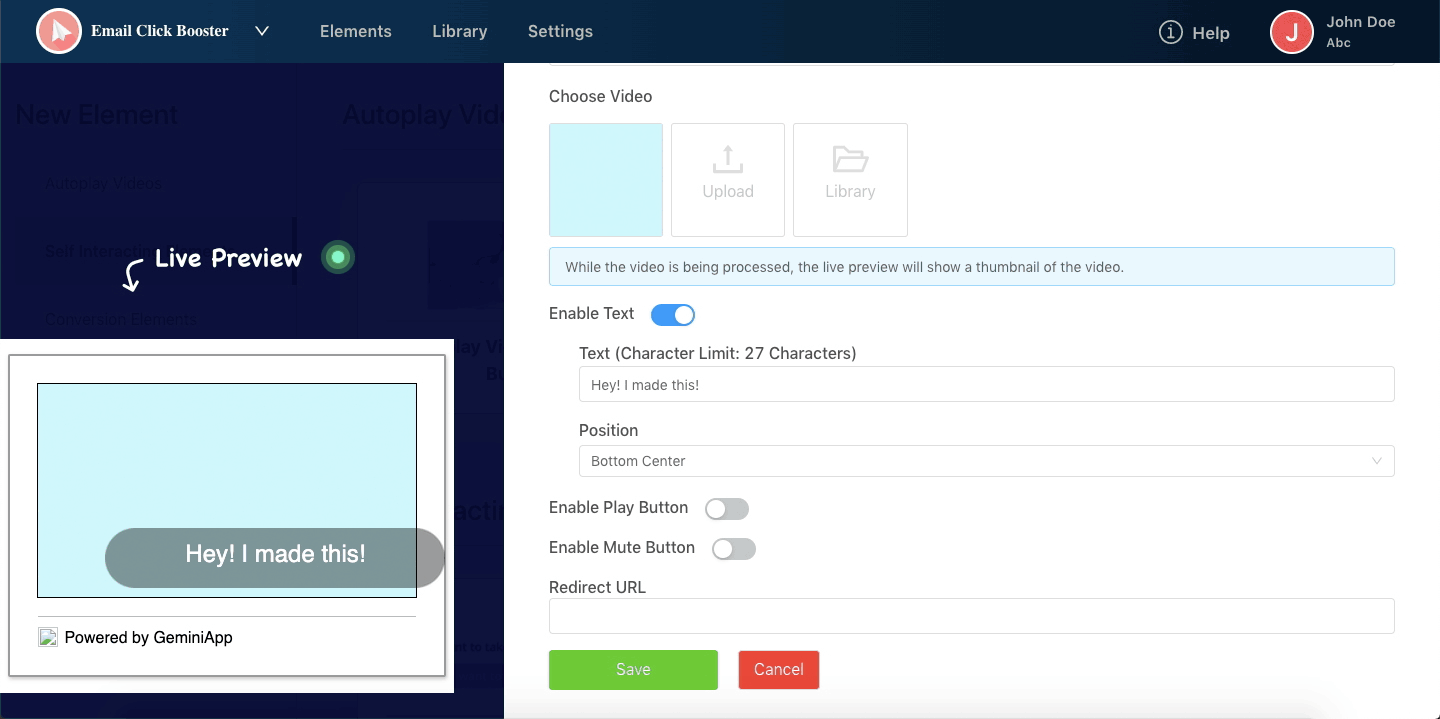Expand the chevron next to Email Click Booster
Image resolution: width=1440 pixels, height=719 pixels.
[x=262, y=31]
